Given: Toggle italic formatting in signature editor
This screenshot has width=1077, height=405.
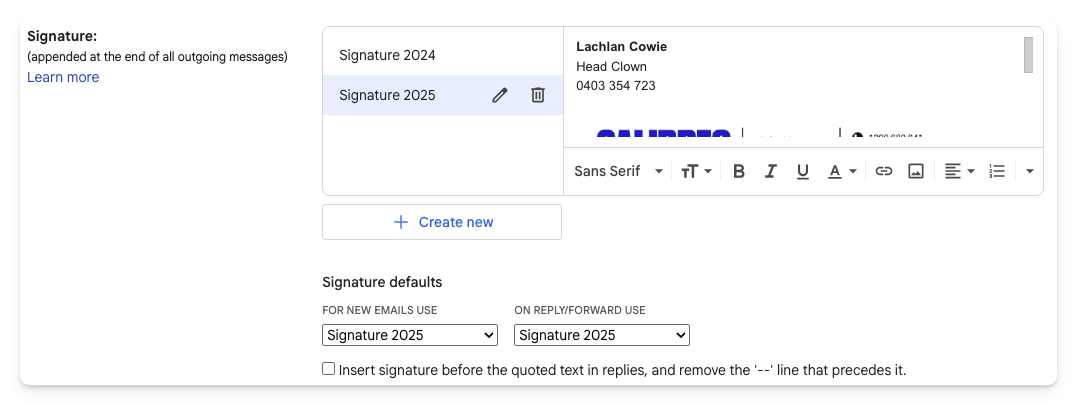Looking at the screenshot, I should pos(770,171).
